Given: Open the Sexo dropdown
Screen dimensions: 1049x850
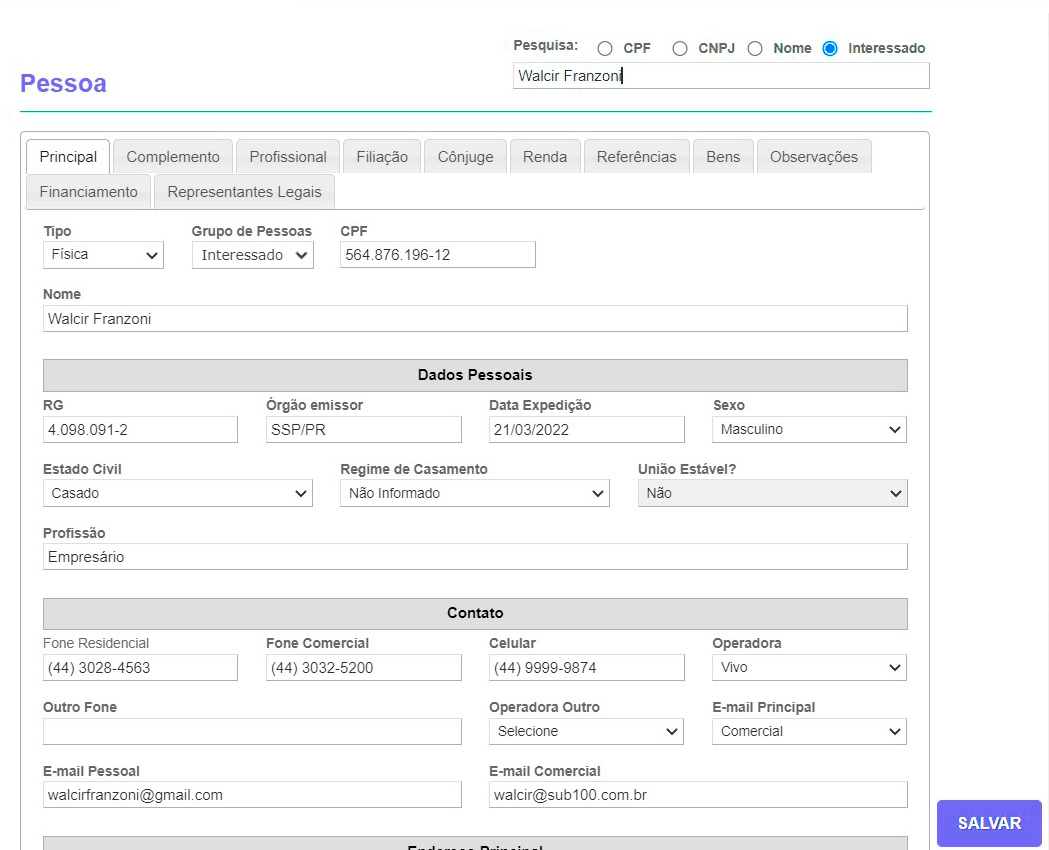Looking at the screenshot, I should [x=809, y=430].
